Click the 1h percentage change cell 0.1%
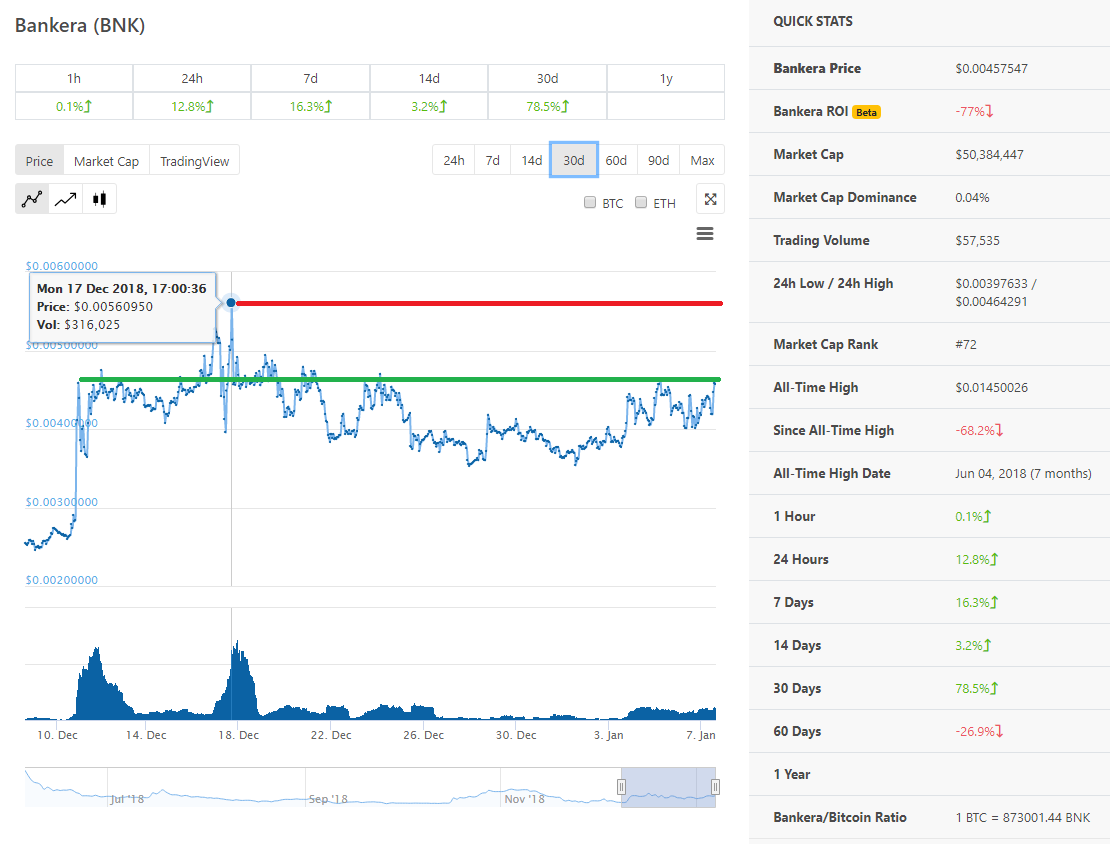1110x844 pixels. pyautogui.click(x=74, y=106)
